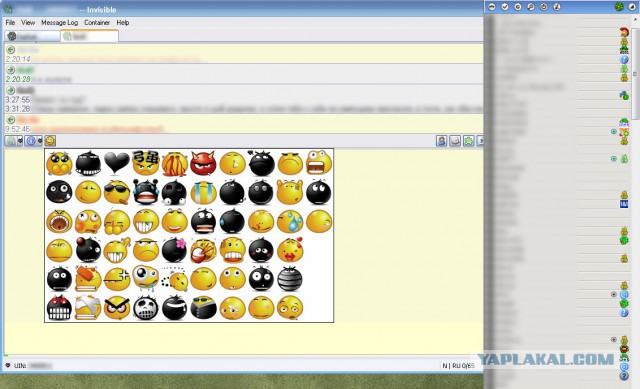The height and width of the screenshot is (389, 640).
Task: Insert the black emoticon with pink flower
Action: [175, 250]
